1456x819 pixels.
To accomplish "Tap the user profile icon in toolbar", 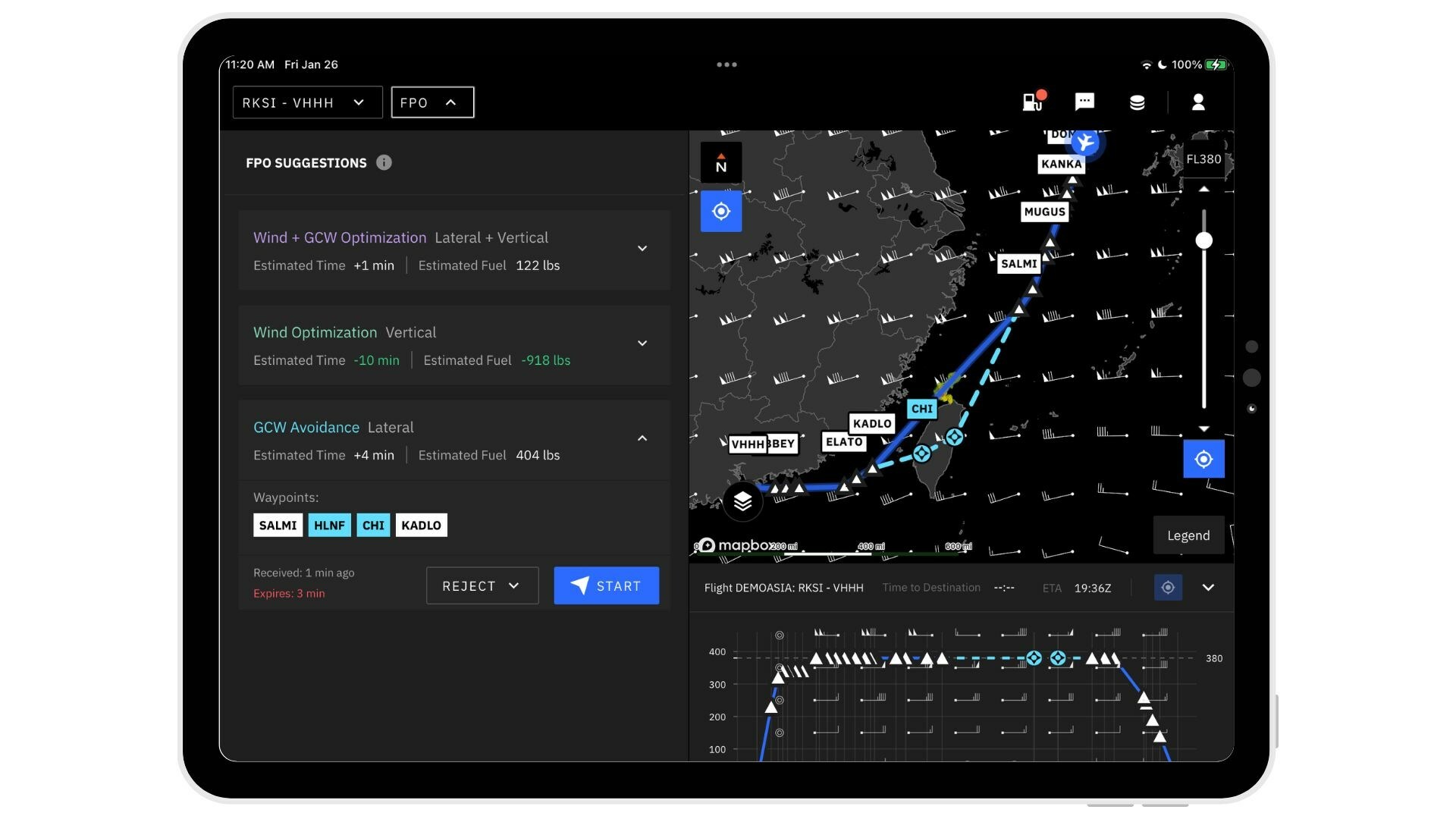I will [1197, 102].
